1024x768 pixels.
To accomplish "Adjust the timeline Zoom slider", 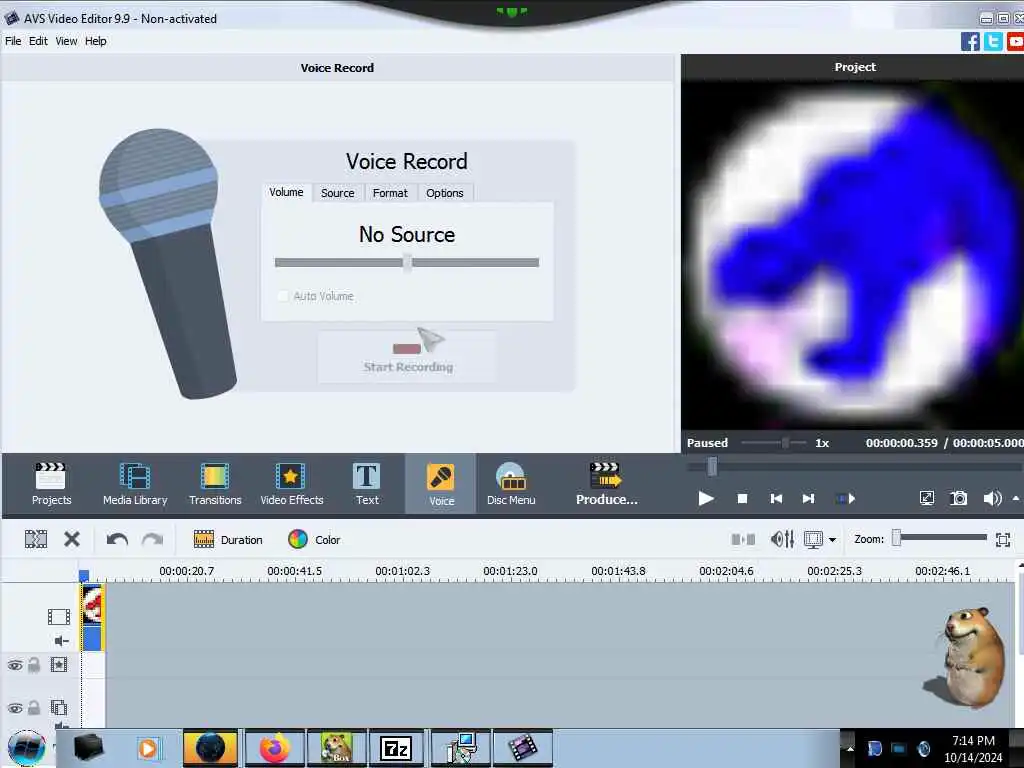I will (x=897, y=537).
